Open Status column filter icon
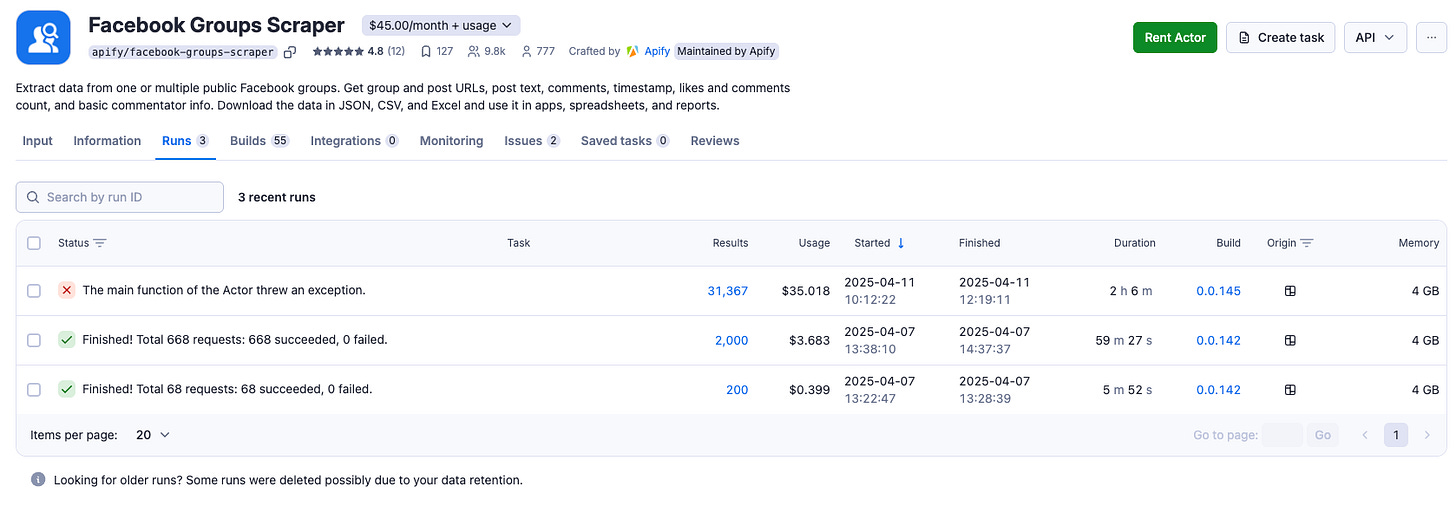 (x=100, y=243)
